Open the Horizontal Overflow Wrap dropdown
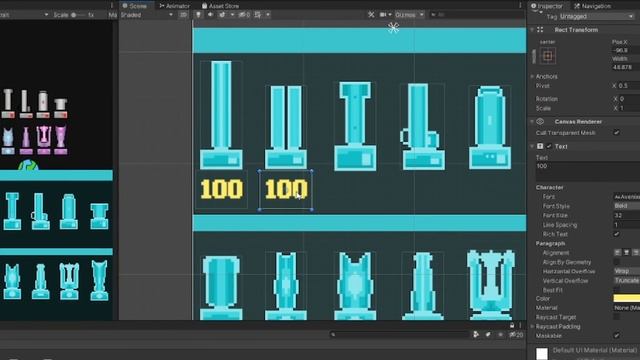 (627, 271)
